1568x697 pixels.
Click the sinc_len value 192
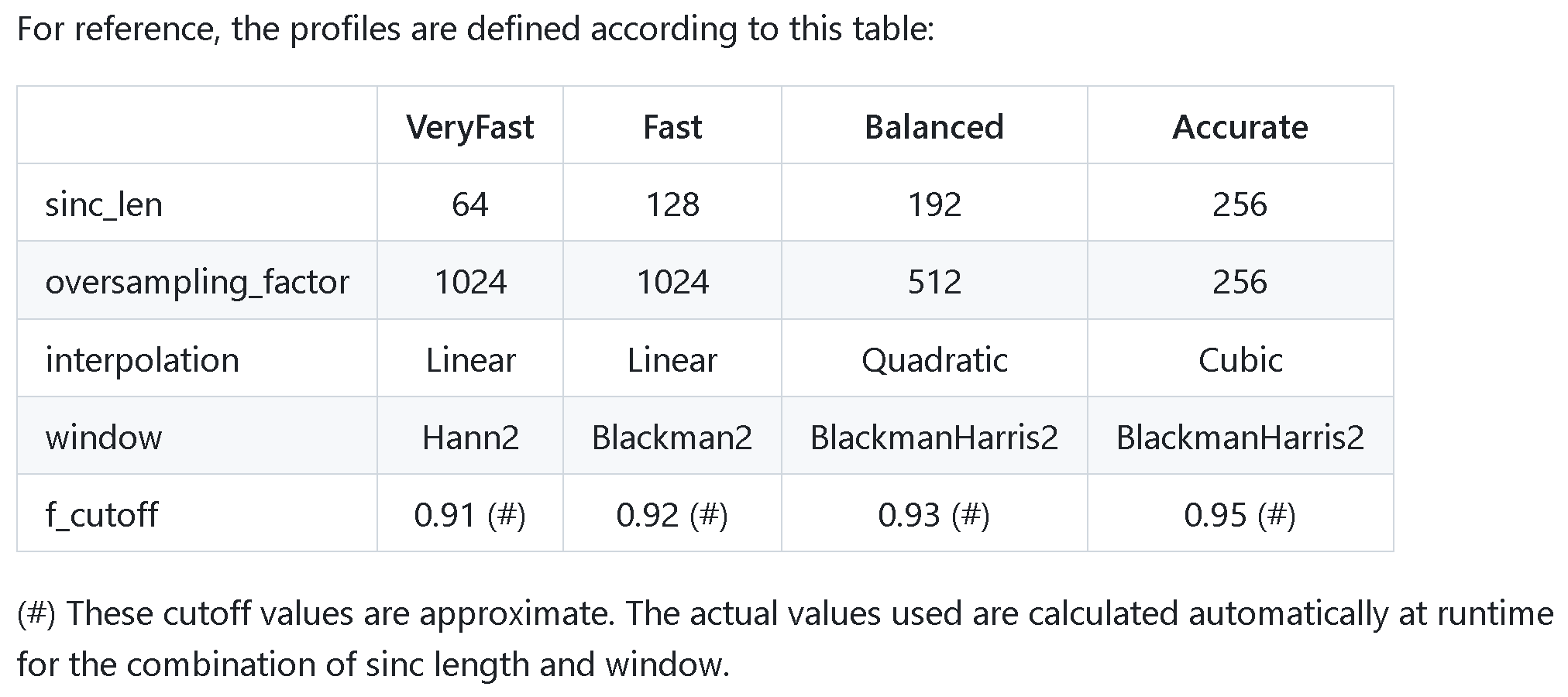934,204
